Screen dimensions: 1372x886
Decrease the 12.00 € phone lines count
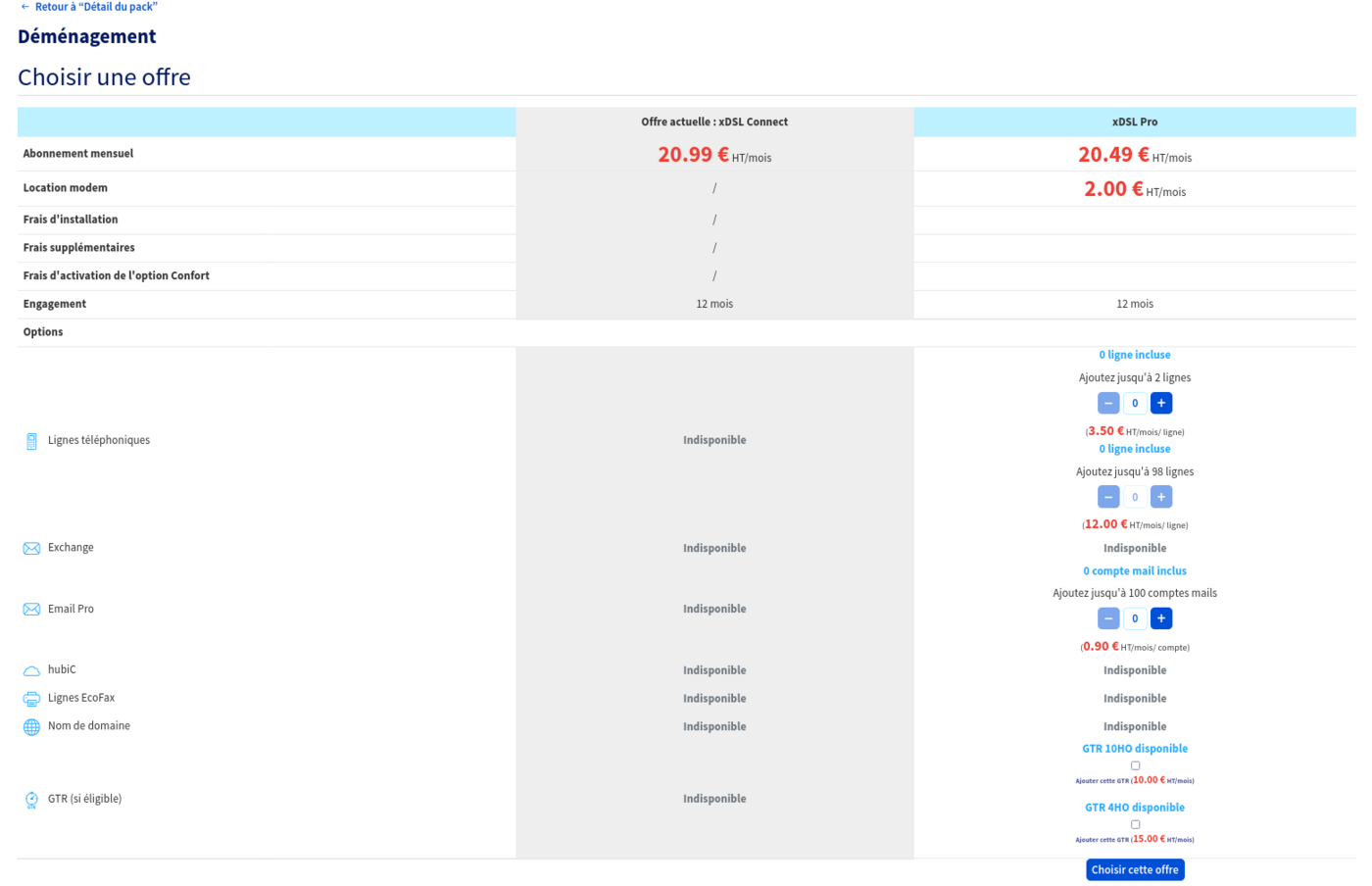pyautogui.click(x=1108, y=497)
